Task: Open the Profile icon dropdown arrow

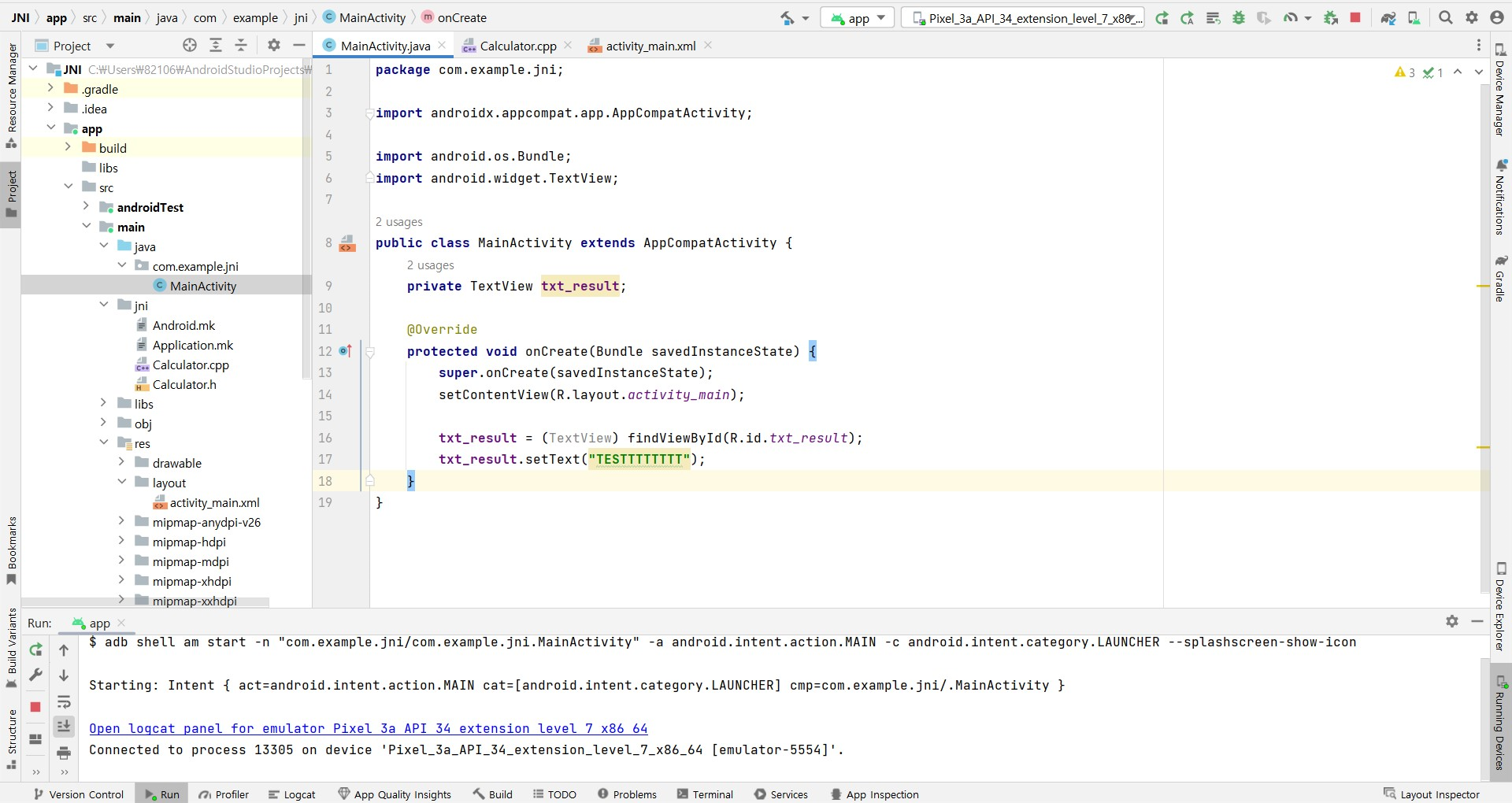Action: tap(1308, 18)
